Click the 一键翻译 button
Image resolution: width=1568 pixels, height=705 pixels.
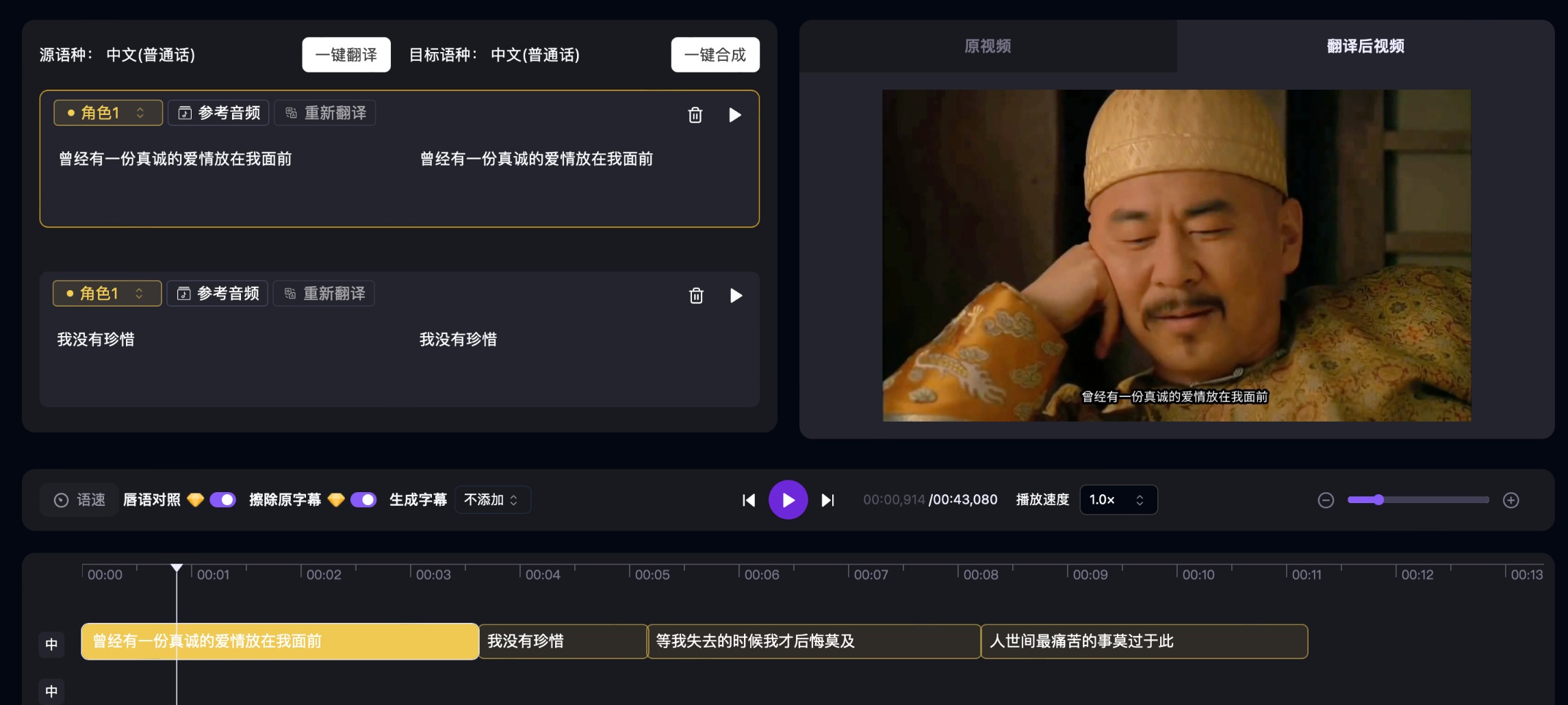[346, 54]
